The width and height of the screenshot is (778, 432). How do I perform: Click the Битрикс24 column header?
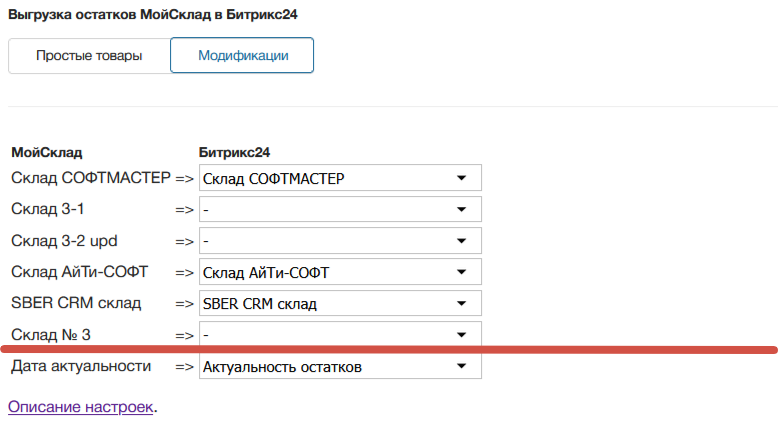pyautogui.click(x=236, y=152)
